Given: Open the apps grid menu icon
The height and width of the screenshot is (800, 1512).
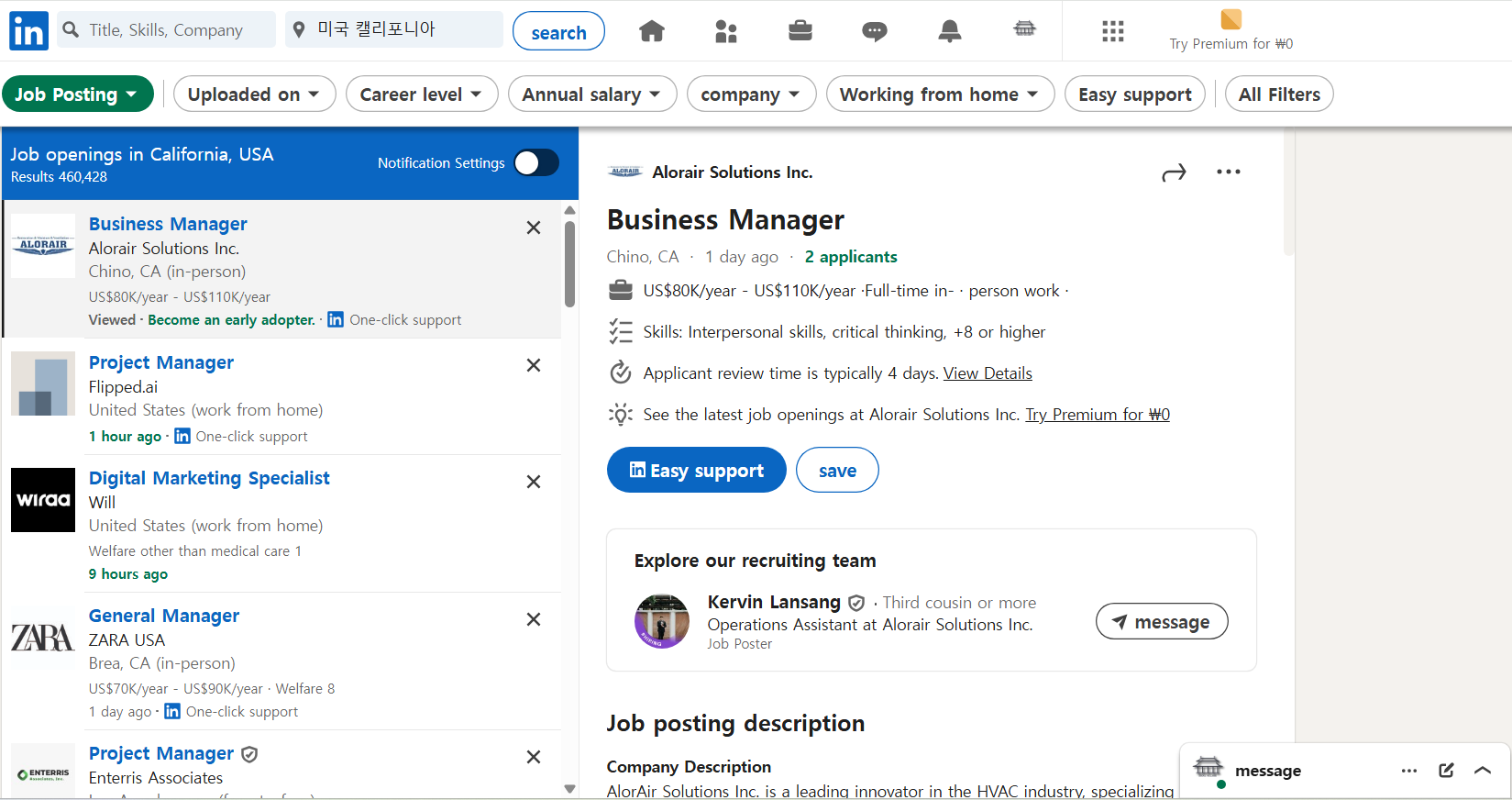Looking at the screenshot, I should (1113, 31).
